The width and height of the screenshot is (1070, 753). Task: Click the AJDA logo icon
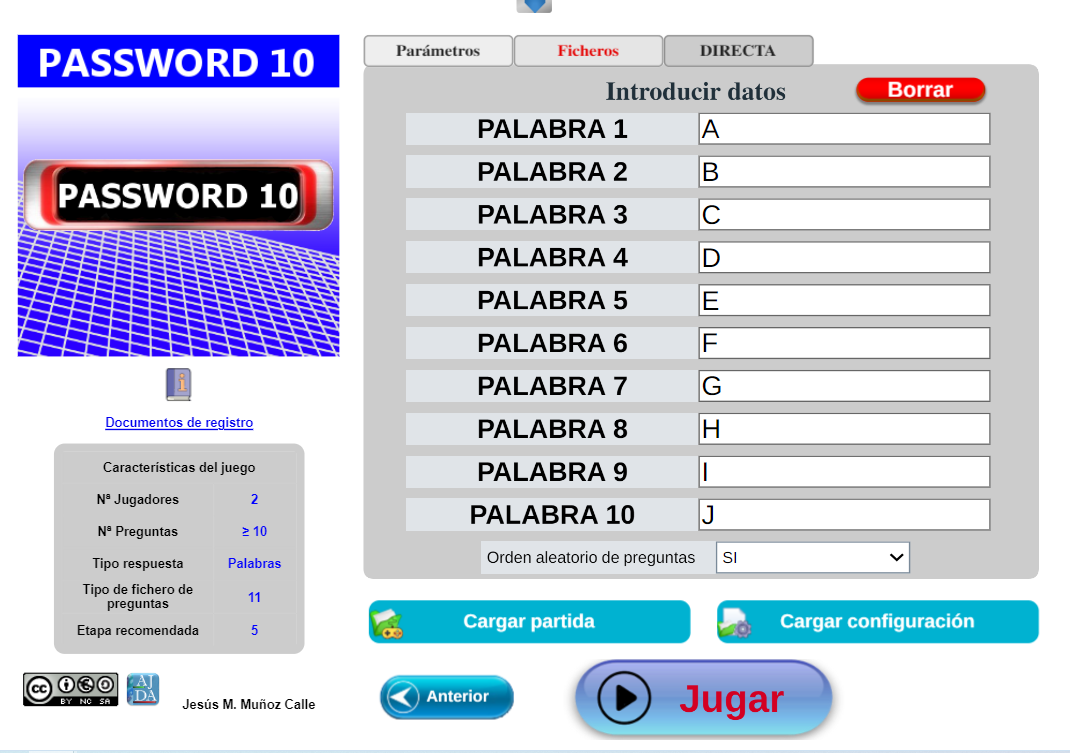coord(143,689)
